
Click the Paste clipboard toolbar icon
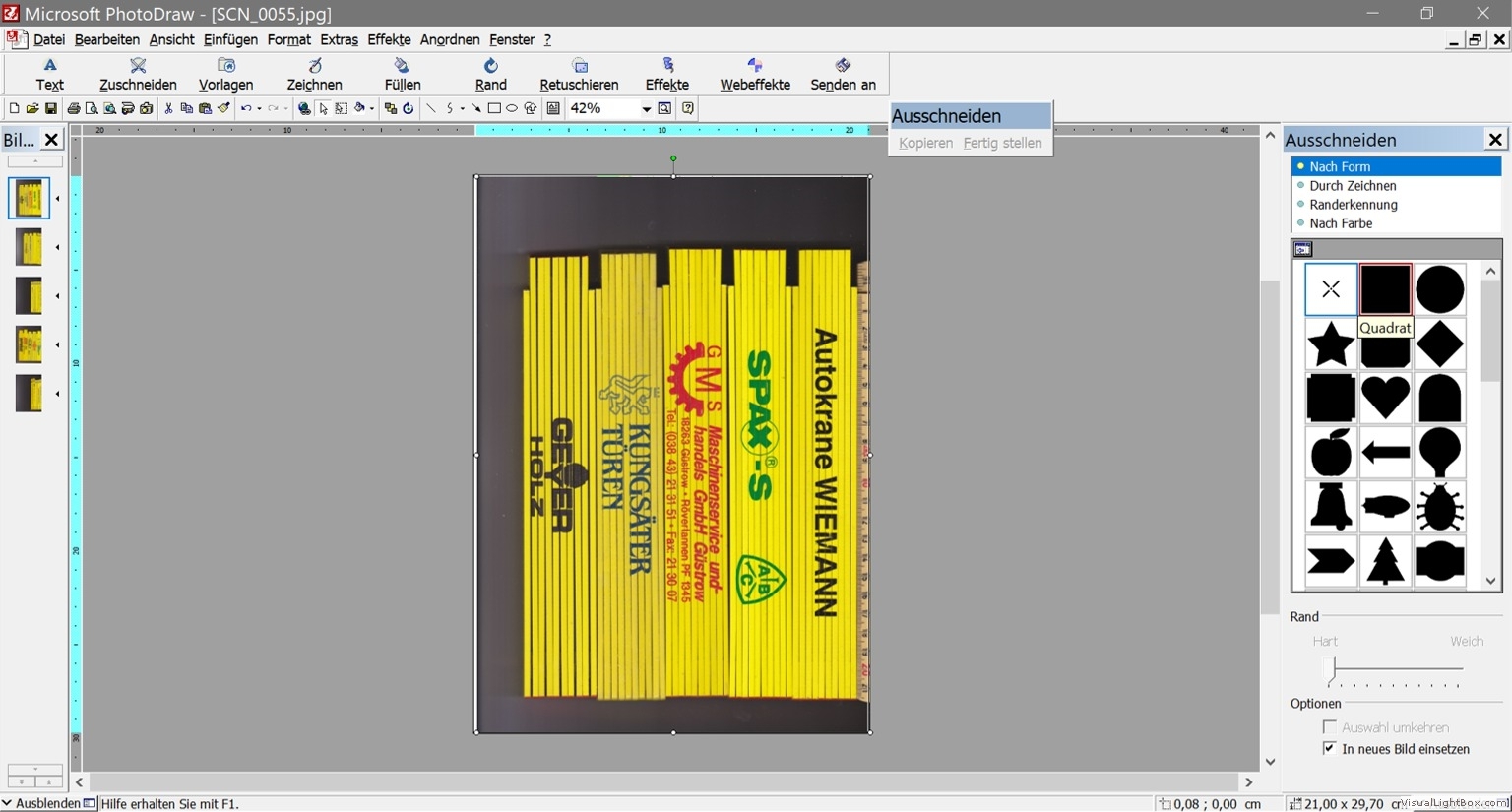(x=205, y=108)
